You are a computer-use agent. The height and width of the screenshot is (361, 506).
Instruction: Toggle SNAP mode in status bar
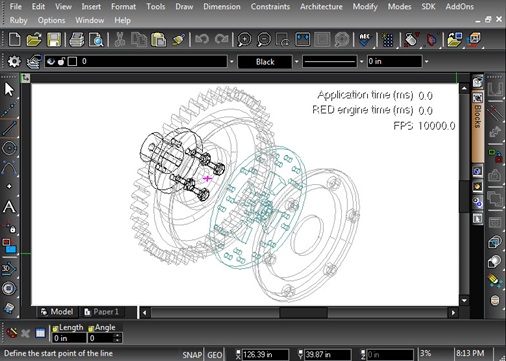(192, 355)
